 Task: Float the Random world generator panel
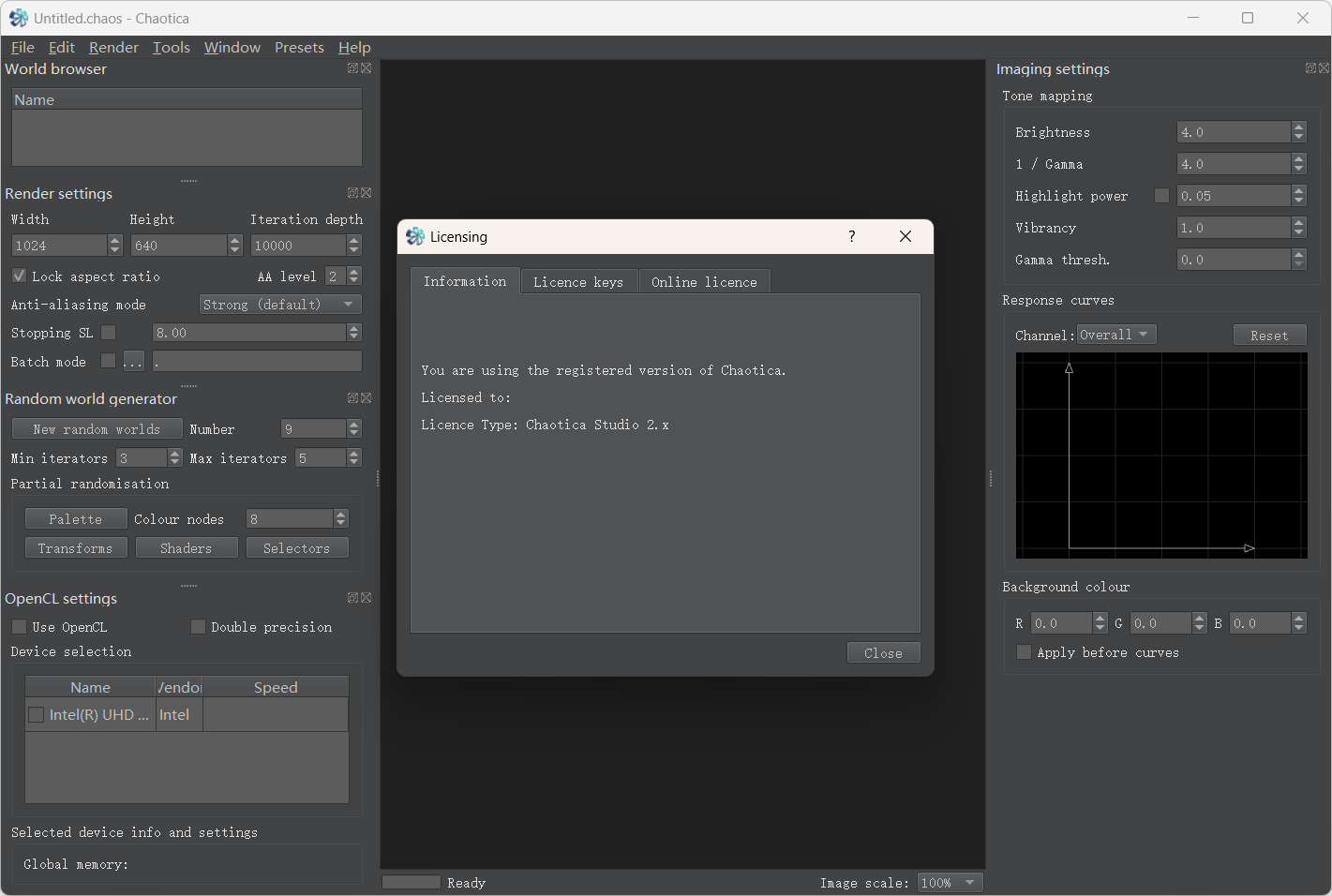coord(352,398)
